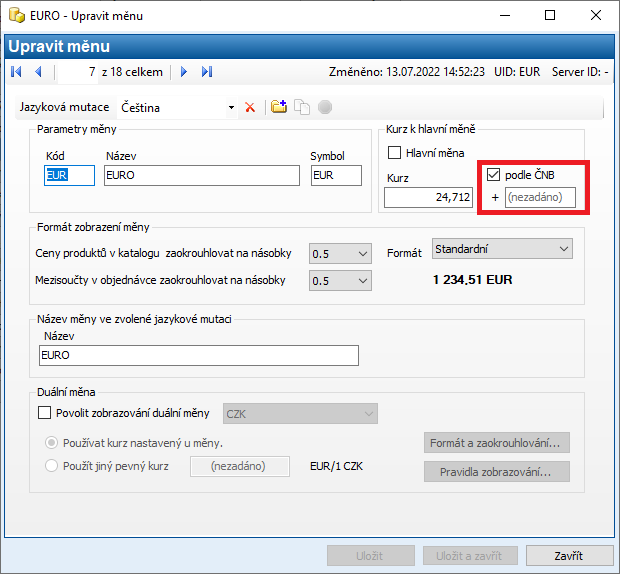Click the language mutation Název field
This screenshot has width=620, height=574.
(197, 356)
